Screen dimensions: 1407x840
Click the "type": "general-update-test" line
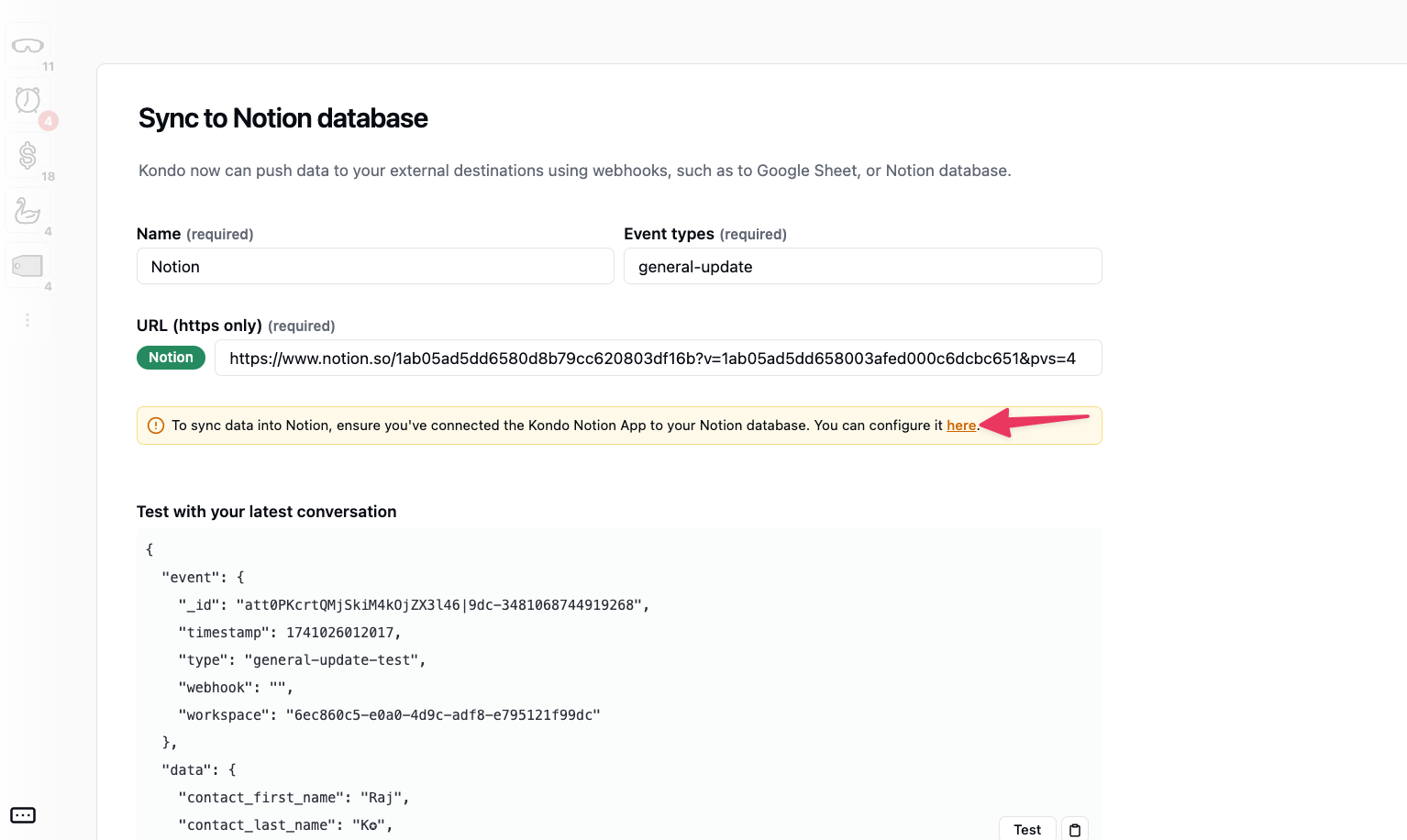[x=302, y=660]
